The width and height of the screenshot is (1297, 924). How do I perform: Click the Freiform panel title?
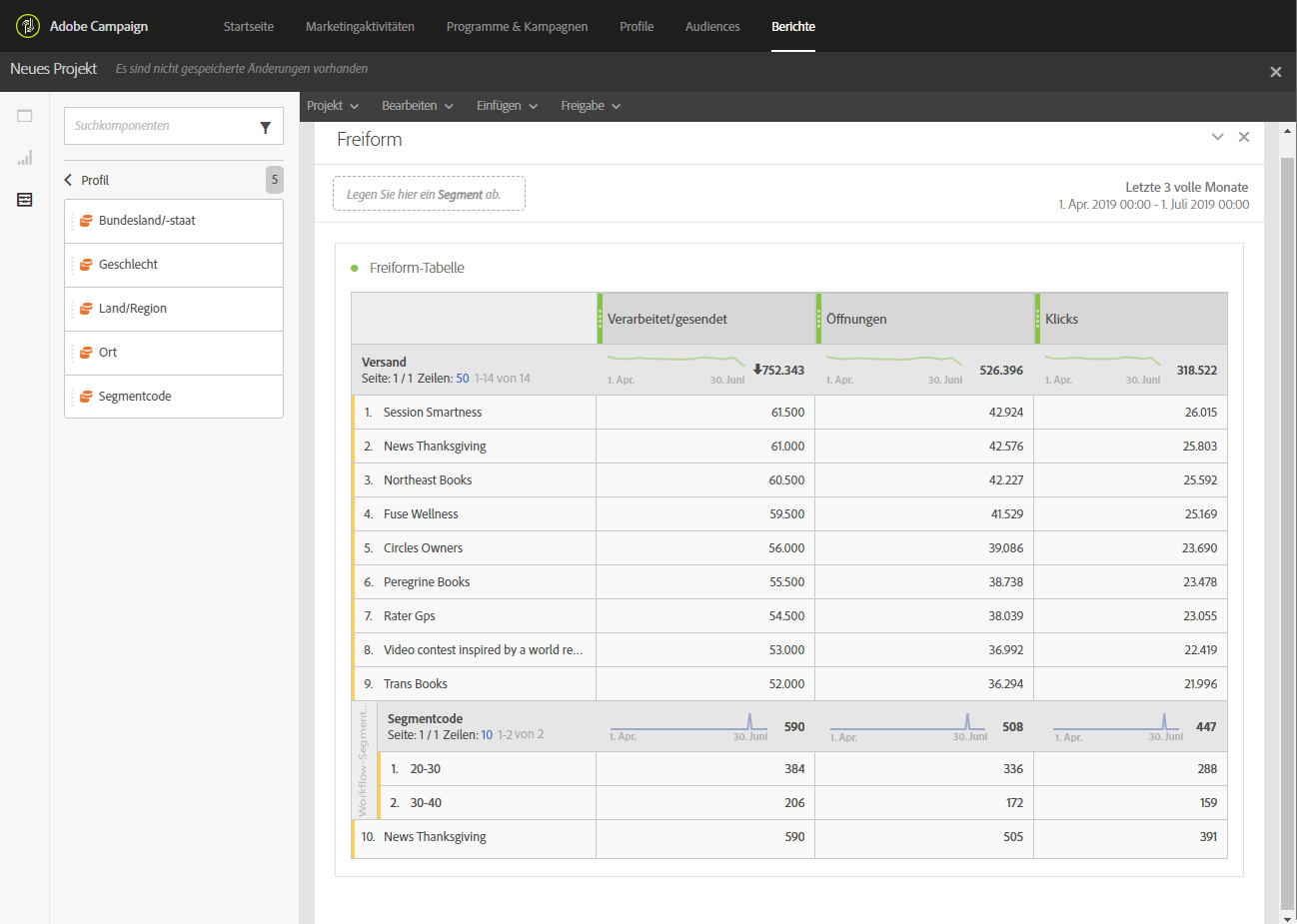coord(370,140)
